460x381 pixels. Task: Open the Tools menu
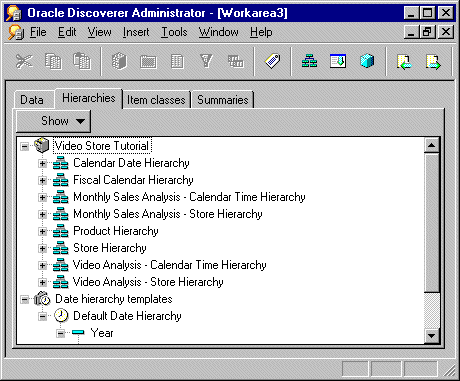[x=174, y=32]
